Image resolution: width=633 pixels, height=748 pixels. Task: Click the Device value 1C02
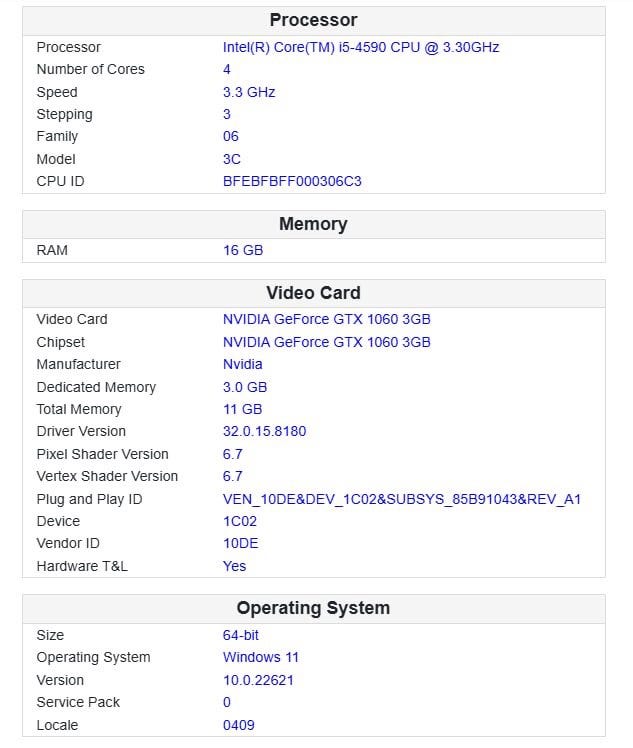(x=240, y=521)
